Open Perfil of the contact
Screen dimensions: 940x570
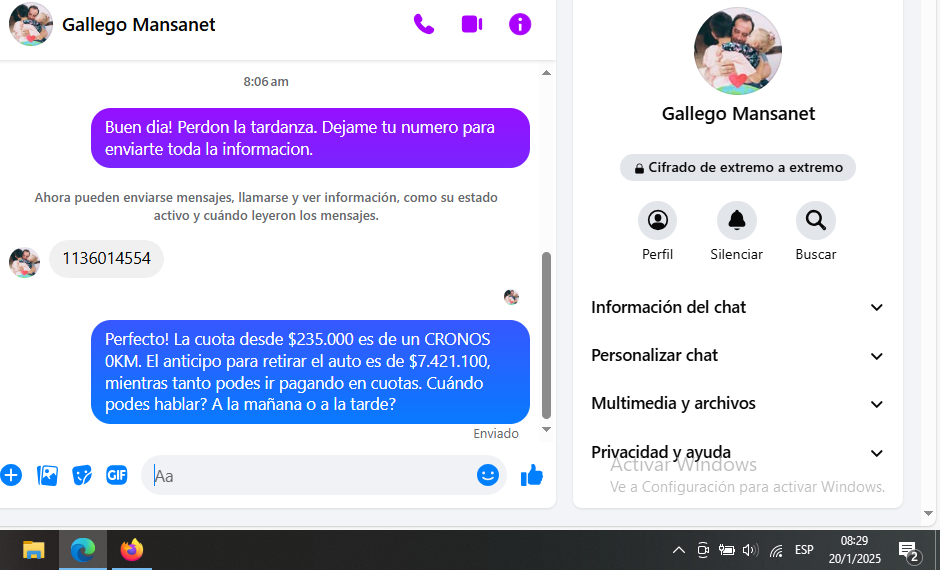(657, 221)
